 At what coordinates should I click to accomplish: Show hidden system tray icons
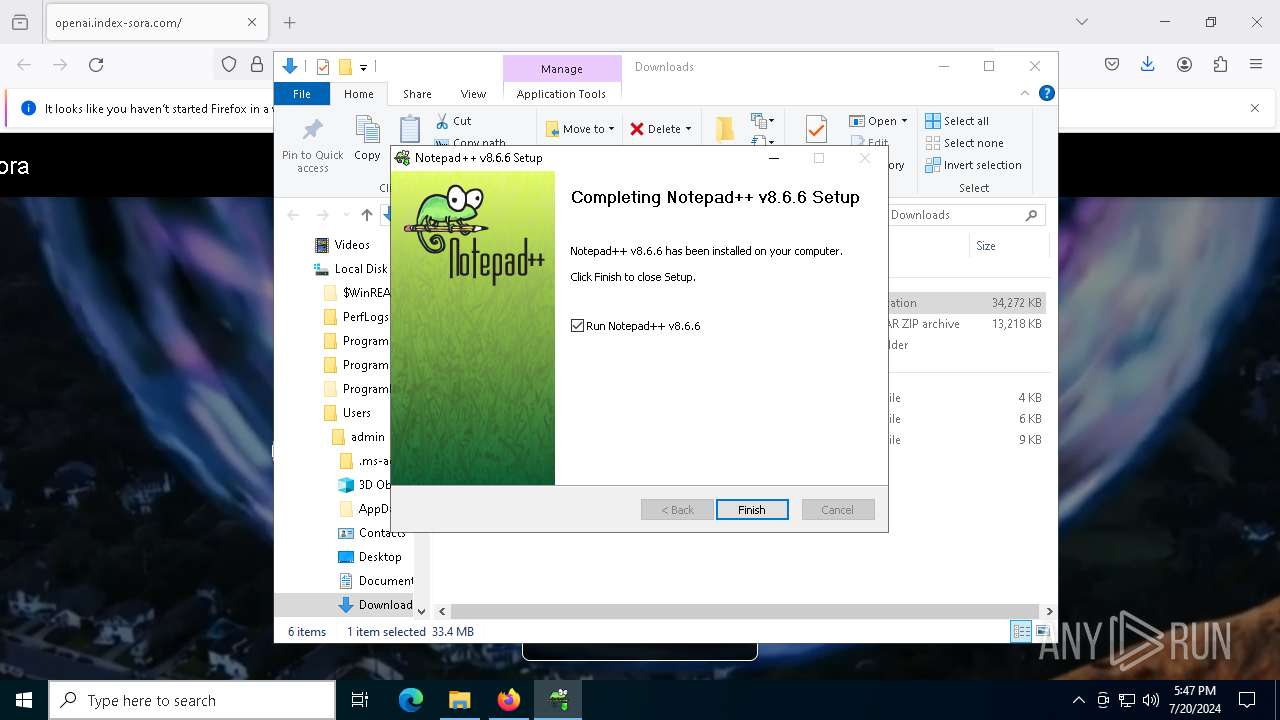tap(1078, 700)
